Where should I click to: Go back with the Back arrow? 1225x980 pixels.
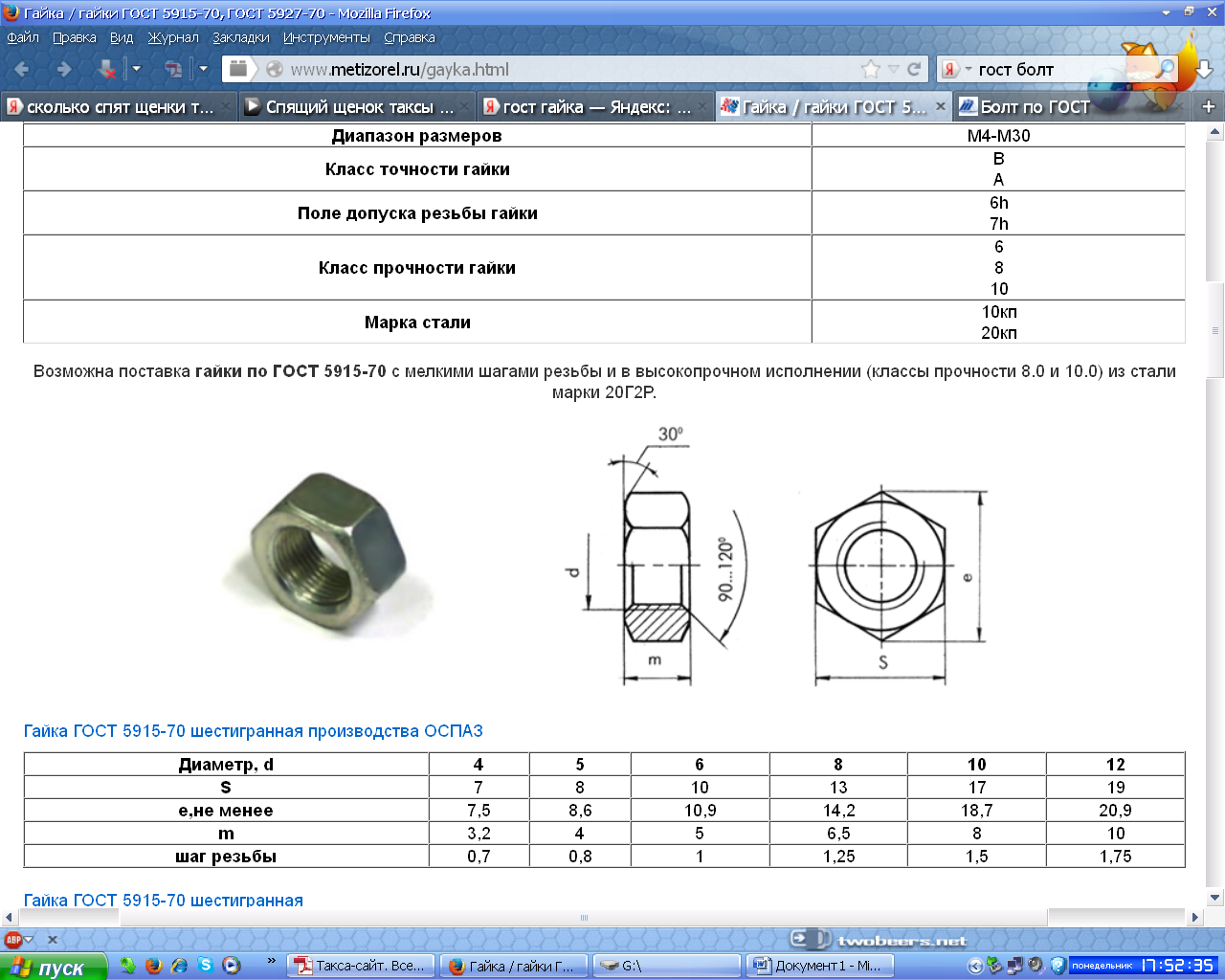pos(21,69)
